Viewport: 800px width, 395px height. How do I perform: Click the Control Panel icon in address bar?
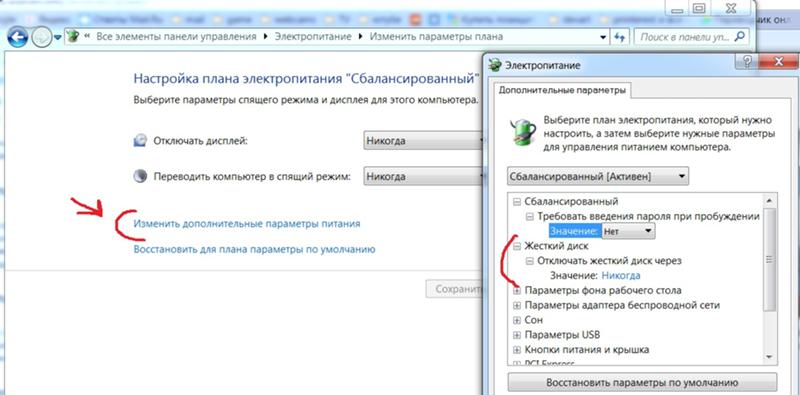(x=73, y=37)
